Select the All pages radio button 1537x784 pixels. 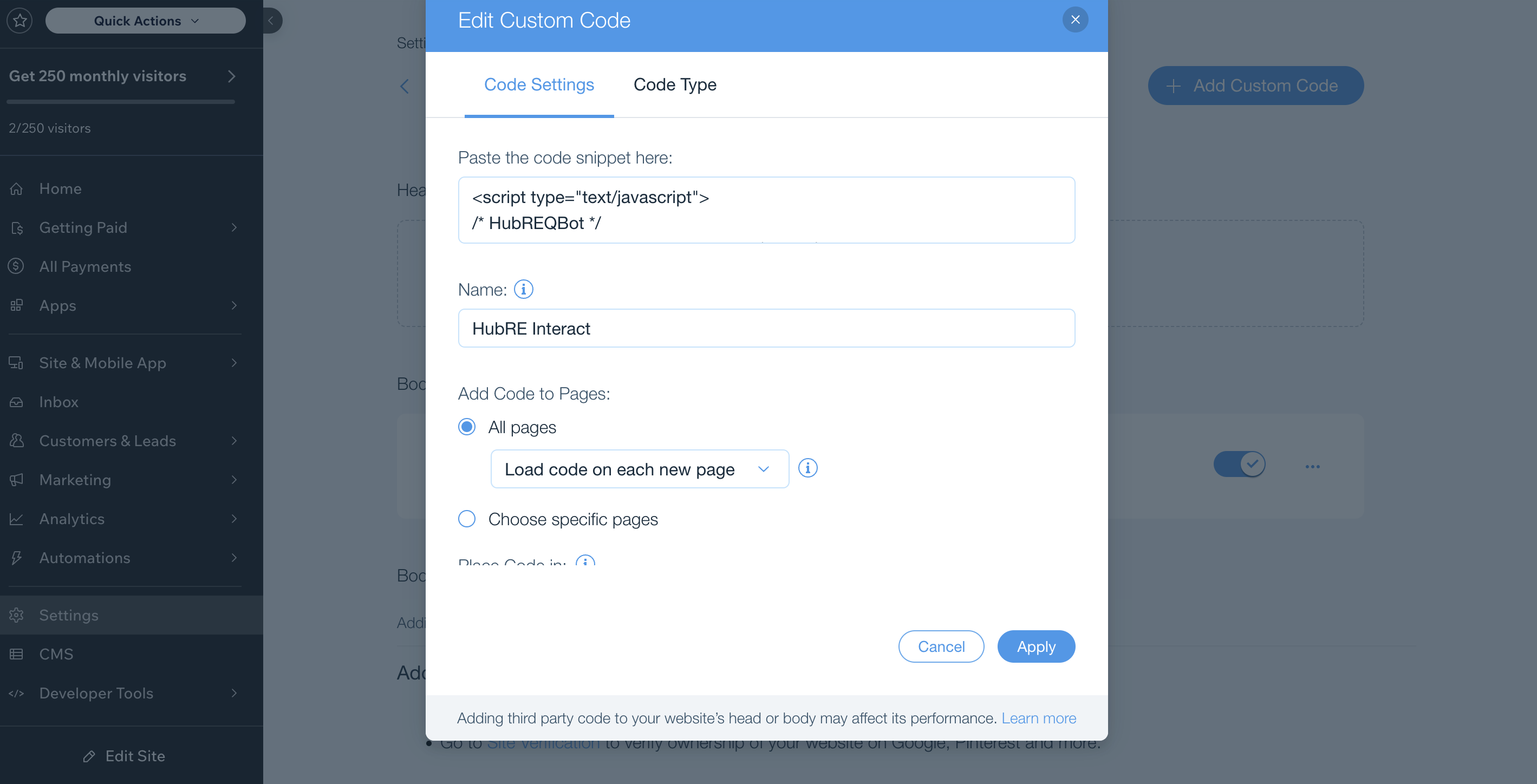click(x=467, y=427)
